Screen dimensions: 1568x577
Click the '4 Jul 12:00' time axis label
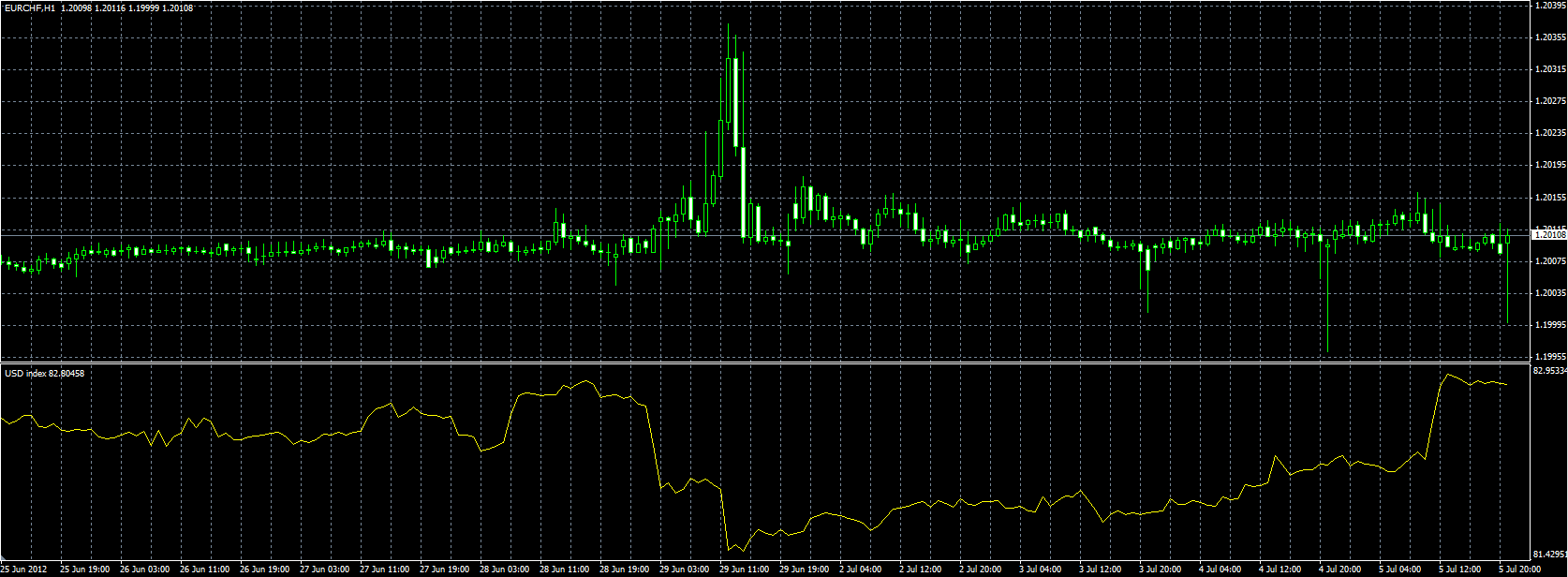[1282, 570]
